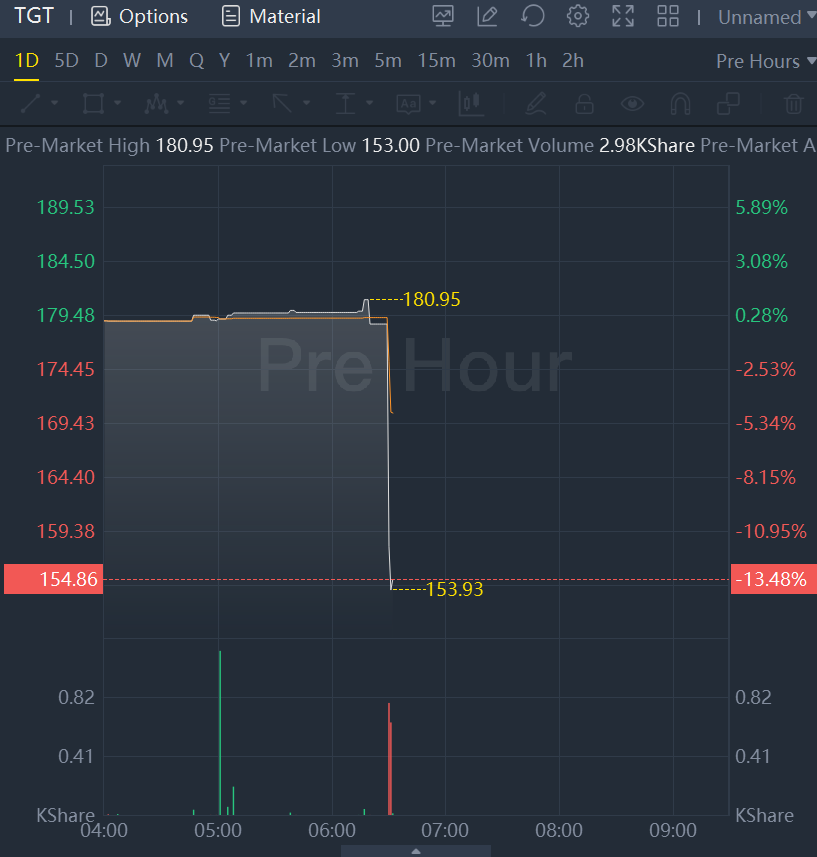Select the 1h interval tab
Image resolution: width=817 pixels, height=857 pixels.
pyautogui.click(x=536, y=61)
